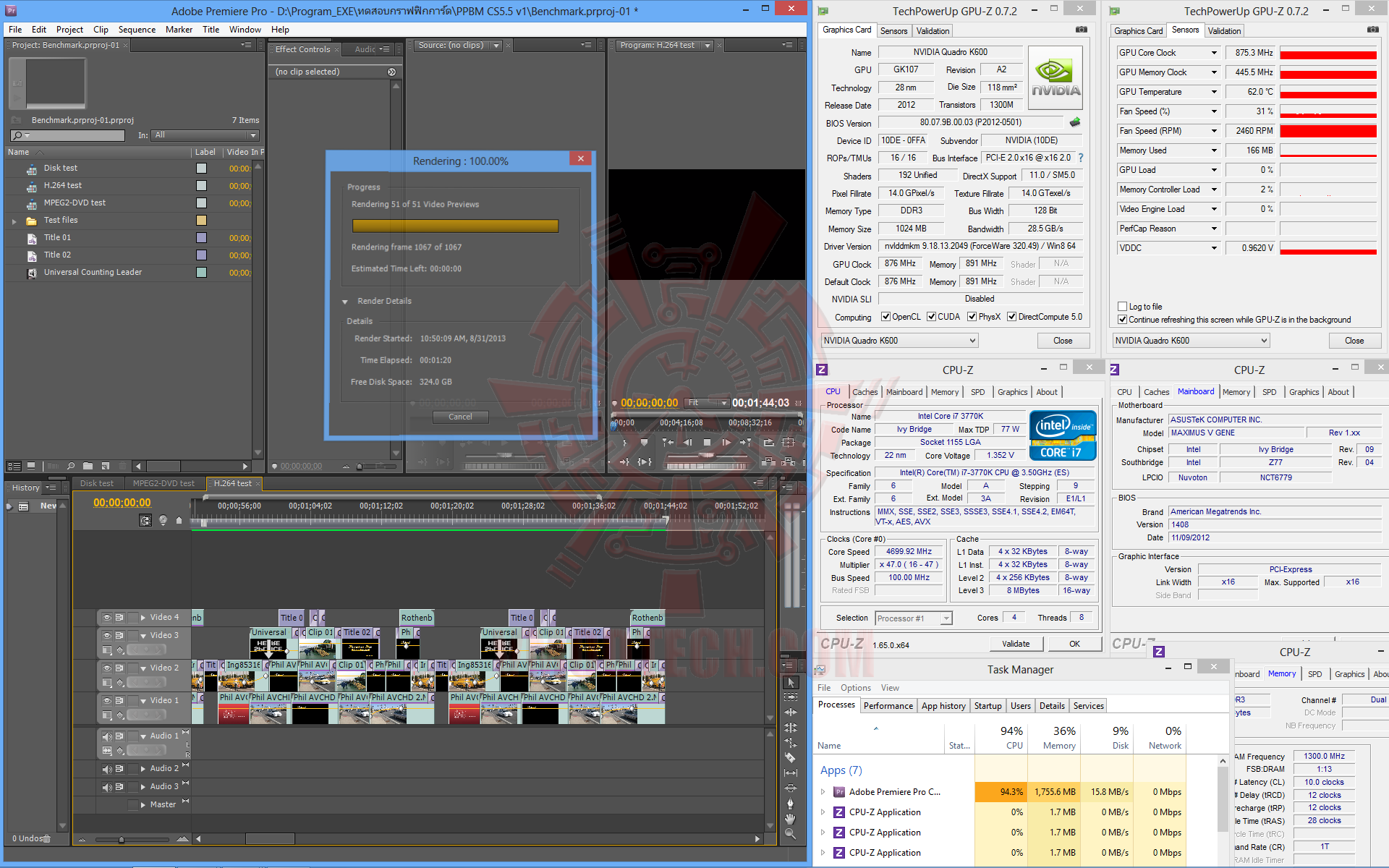Click the Validate button in CPU-Z
Image resolution: width=1389 pixels, height=868 pixels.
[x=1015, y=644]
